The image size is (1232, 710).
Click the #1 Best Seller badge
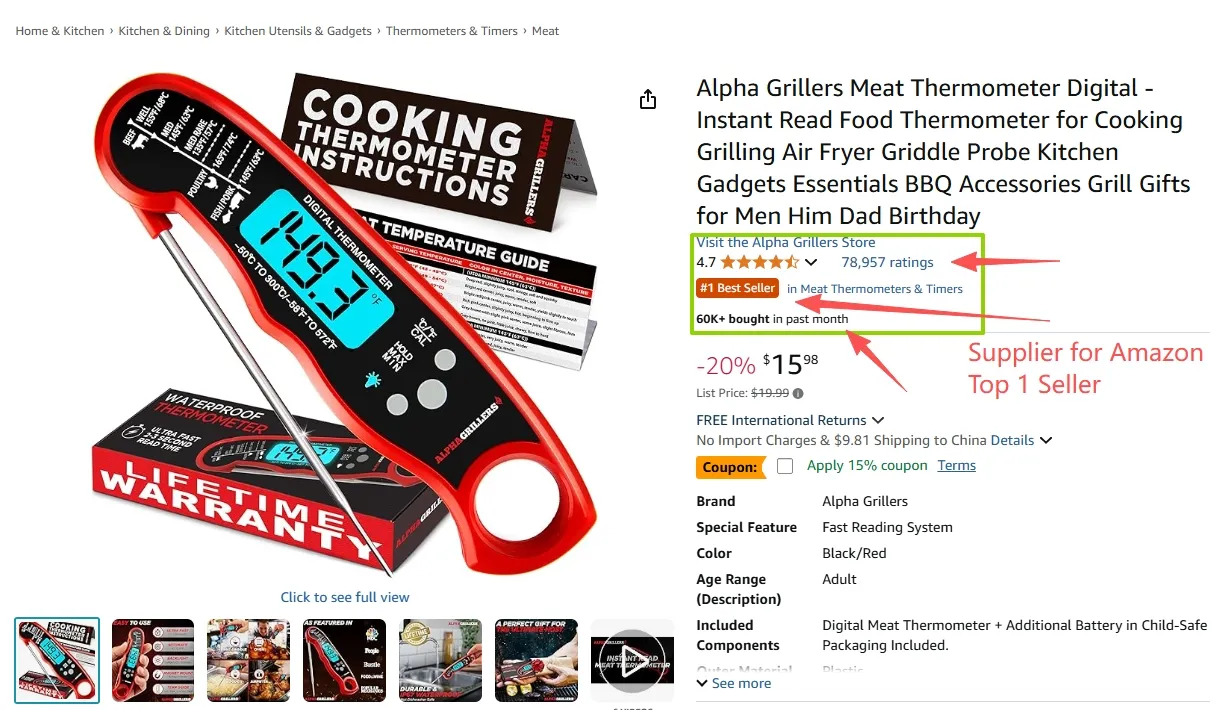click(737, 288)
